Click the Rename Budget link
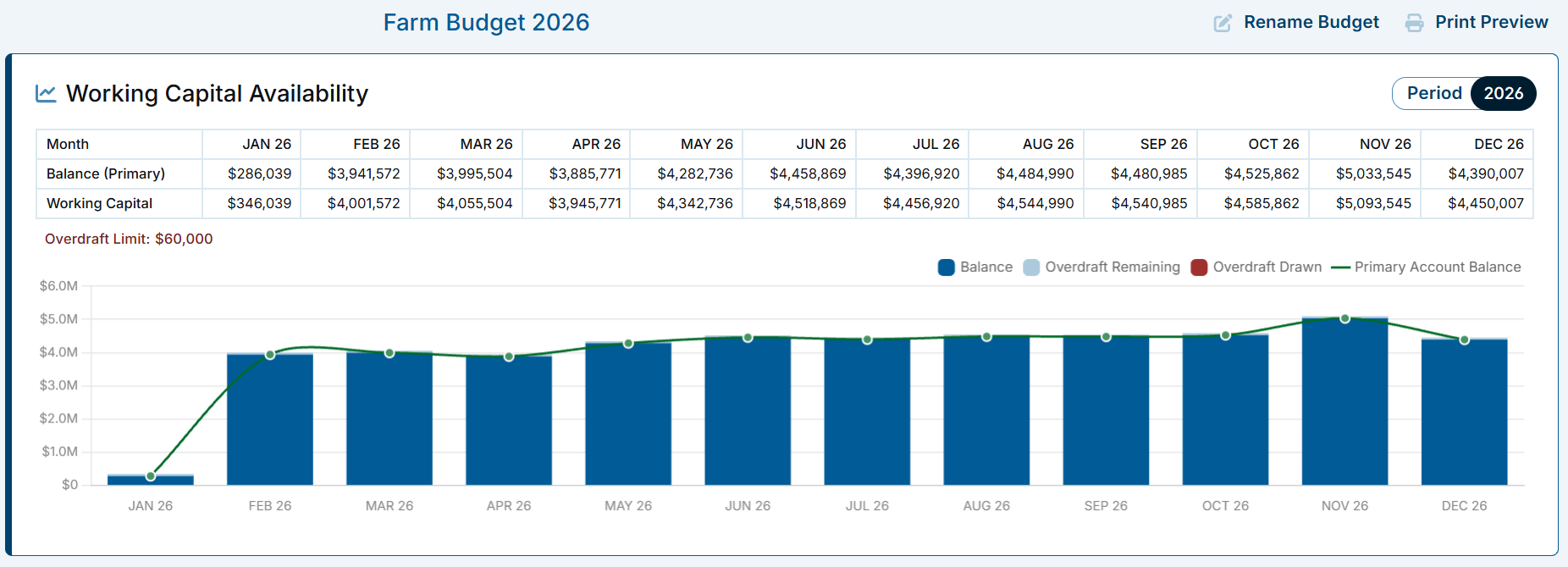 tap(1311, 23)
